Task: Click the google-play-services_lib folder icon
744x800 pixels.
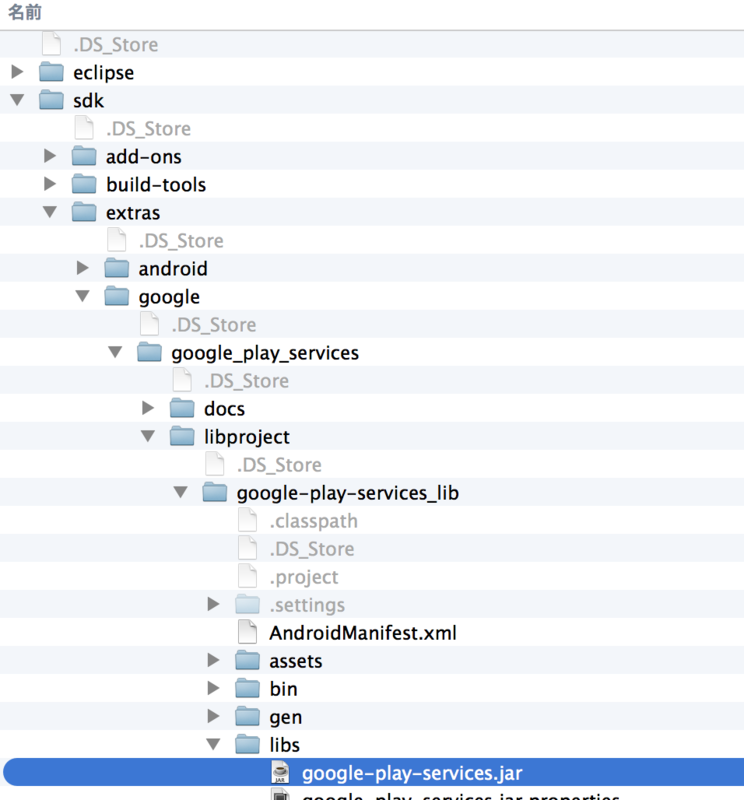Action: 215,492
